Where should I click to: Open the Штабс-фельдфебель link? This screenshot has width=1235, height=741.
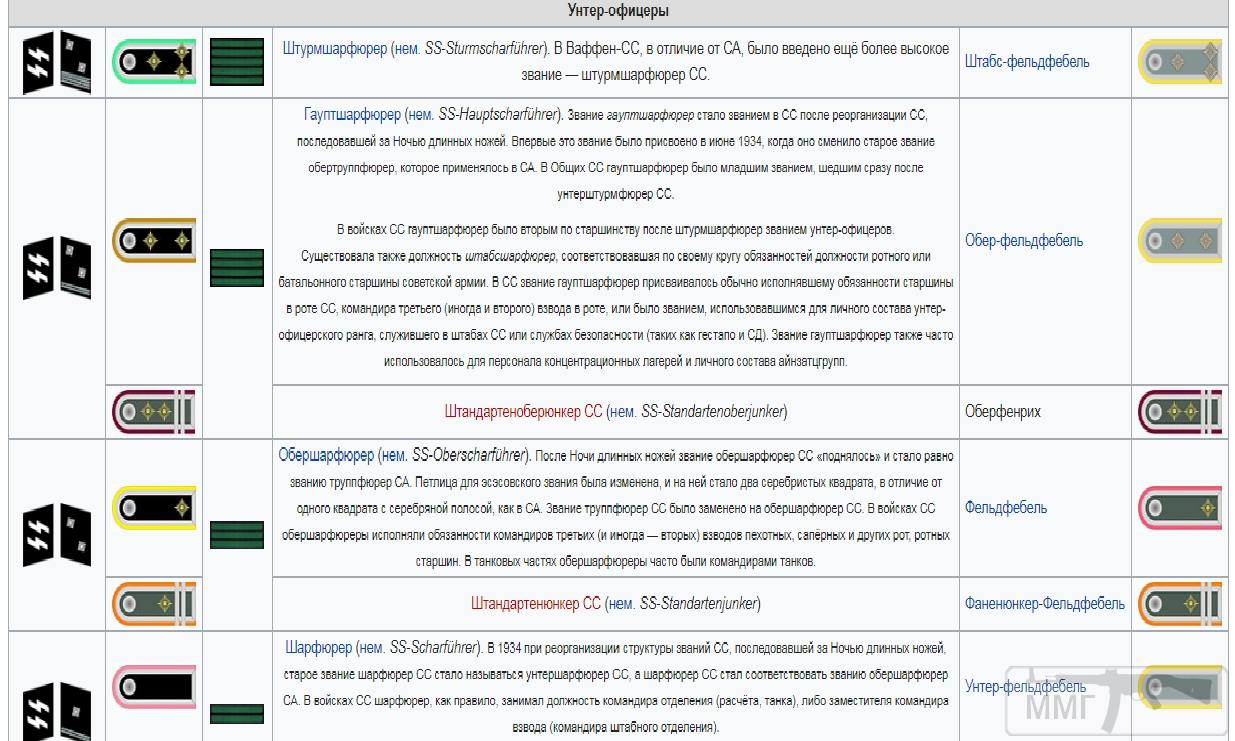1027,62
